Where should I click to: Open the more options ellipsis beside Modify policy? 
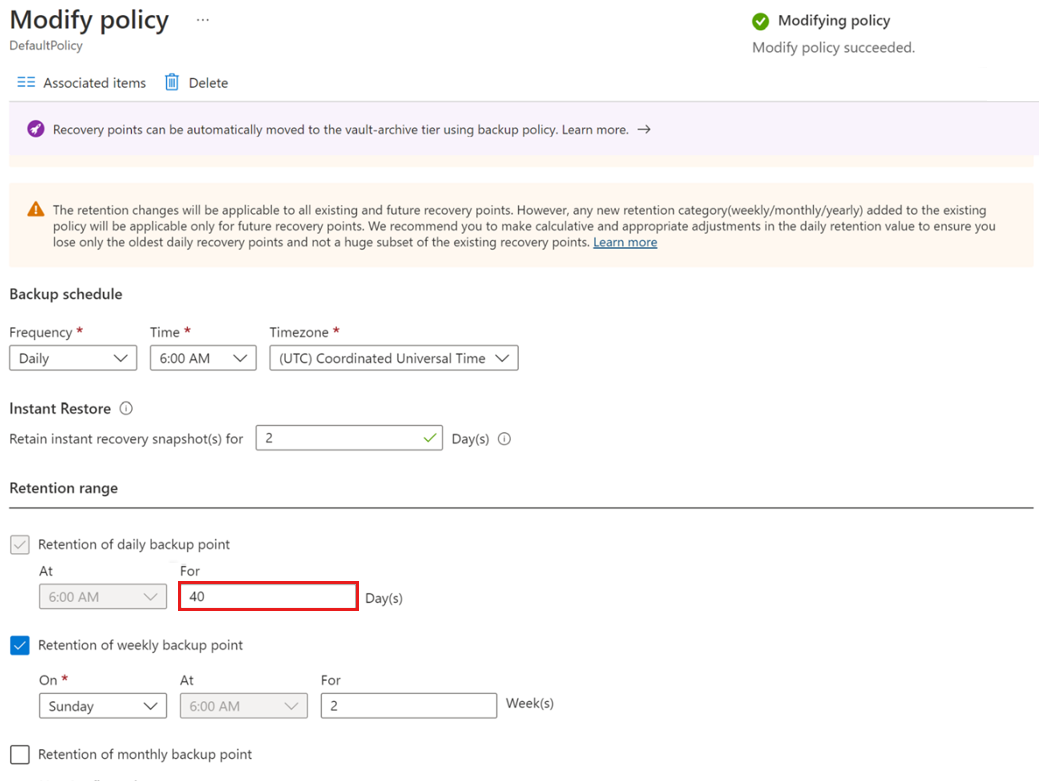click(202, 19)
